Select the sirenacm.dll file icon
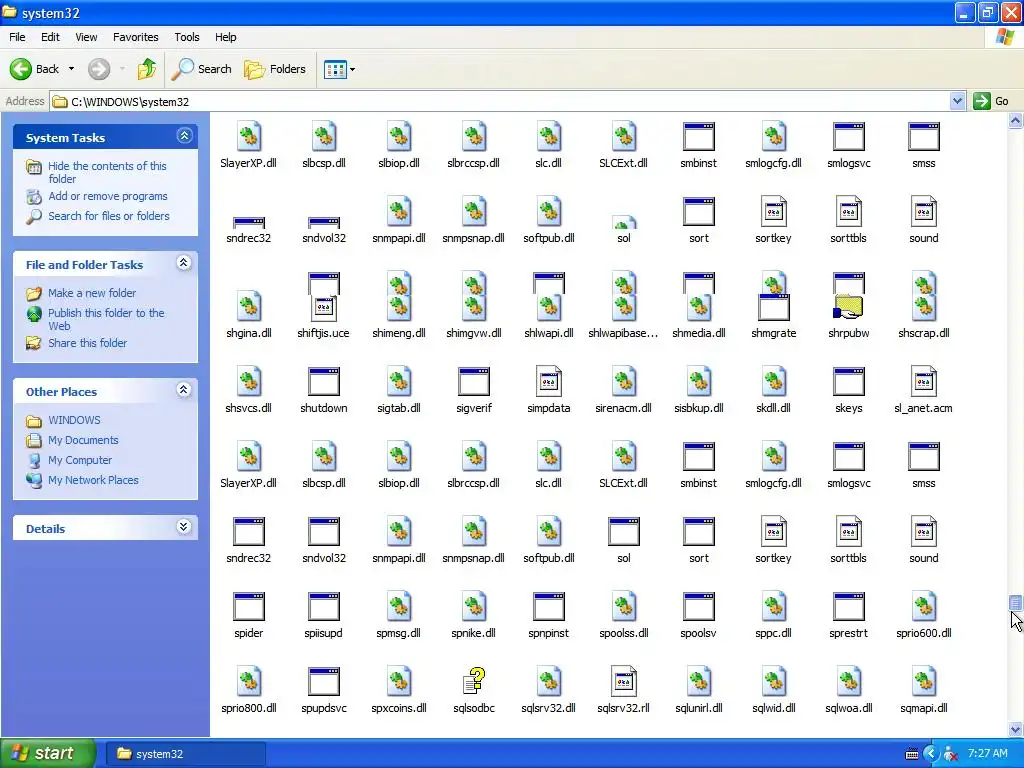 pyautogui.click(x=624, y=382)
